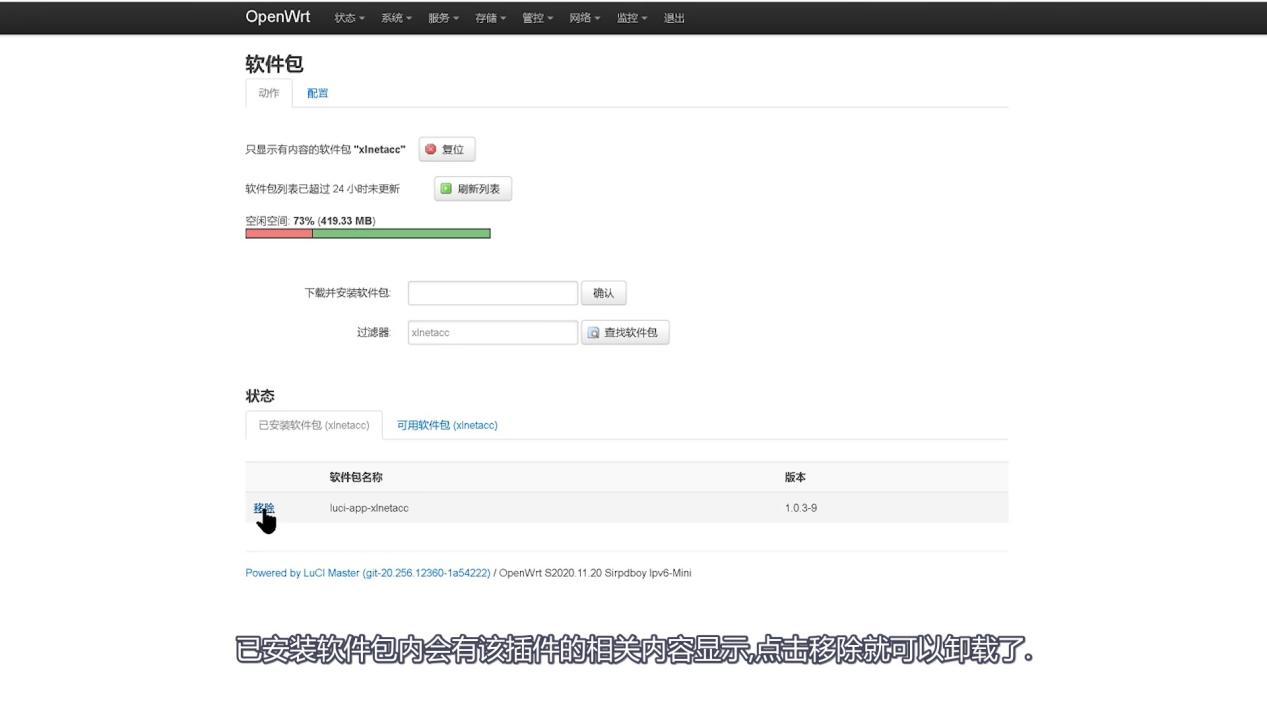Switch to the 配置 tab

point(317,93)
